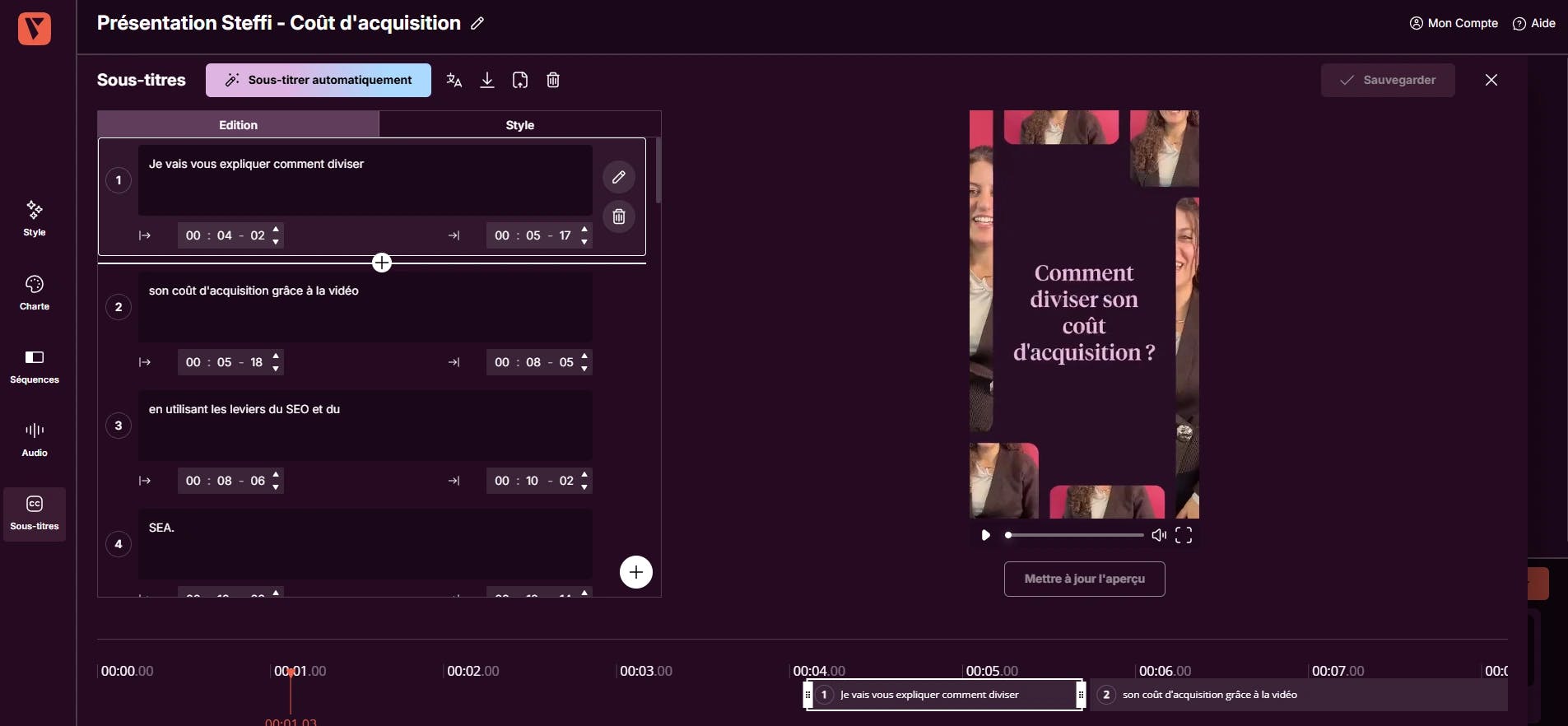1568x726 pixels.
Task: Decrease subtitle 1 end time
Action: (x=584, y=242)
